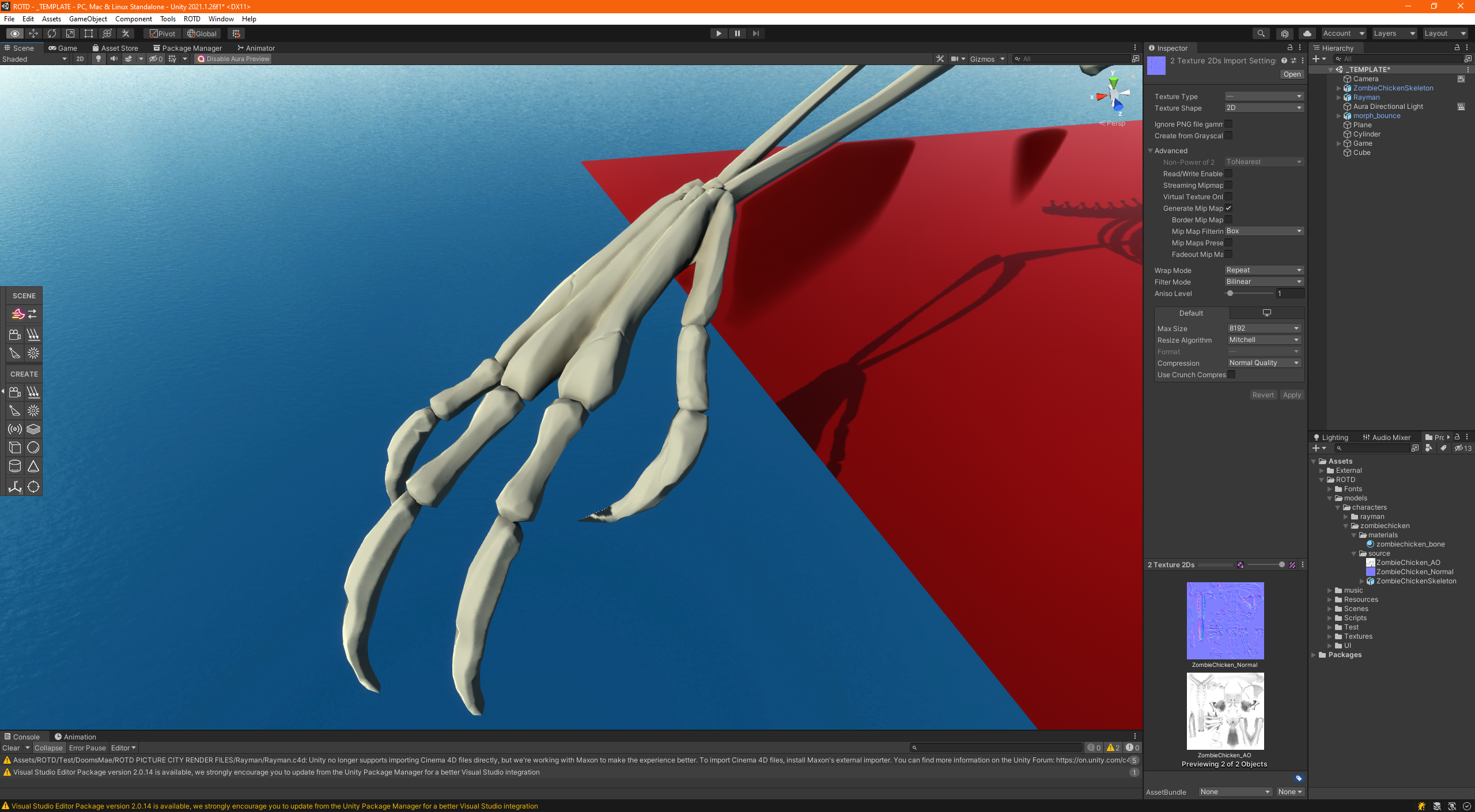Select the Rotate tool in toolbar
Viewport: 1475px width, 812px height.
tap(52, 33)
